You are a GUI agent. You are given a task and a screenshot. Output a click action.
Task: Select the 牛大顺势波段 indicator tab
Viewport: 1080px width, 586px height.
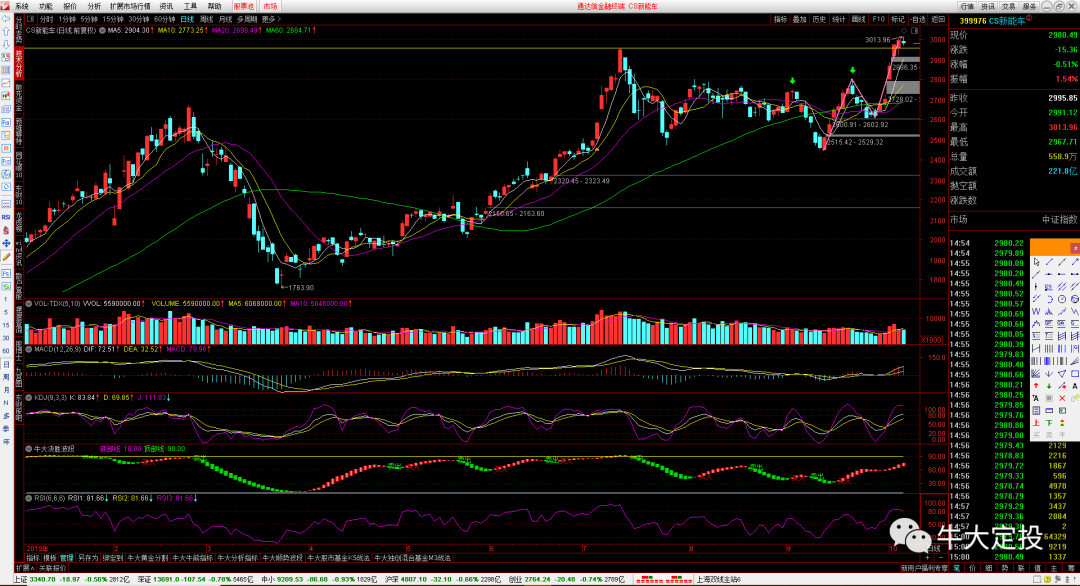pos(282,558)
